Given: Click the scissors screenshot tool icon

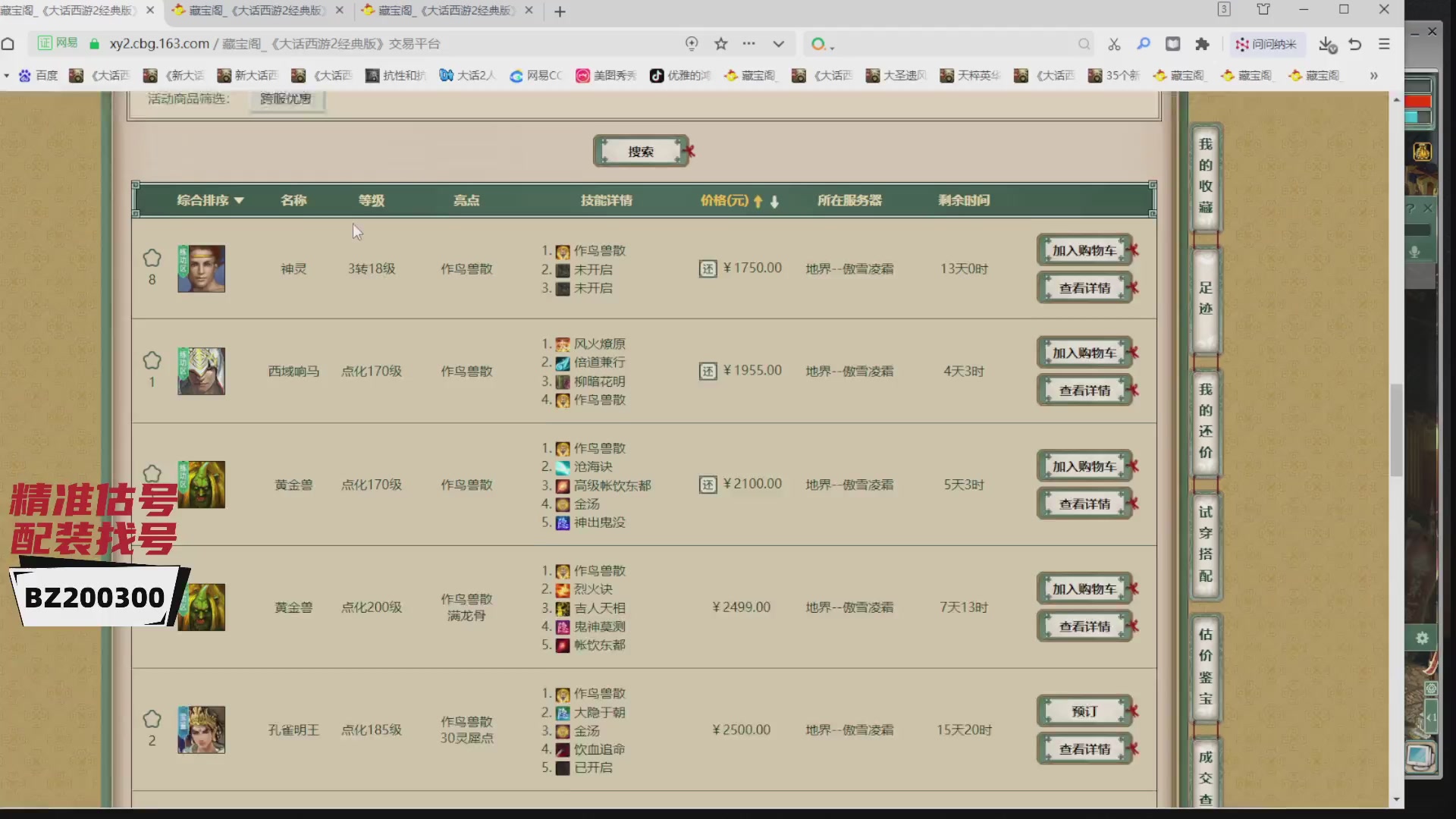Looking at the screenshot, I should click(x=1113, y=44).
